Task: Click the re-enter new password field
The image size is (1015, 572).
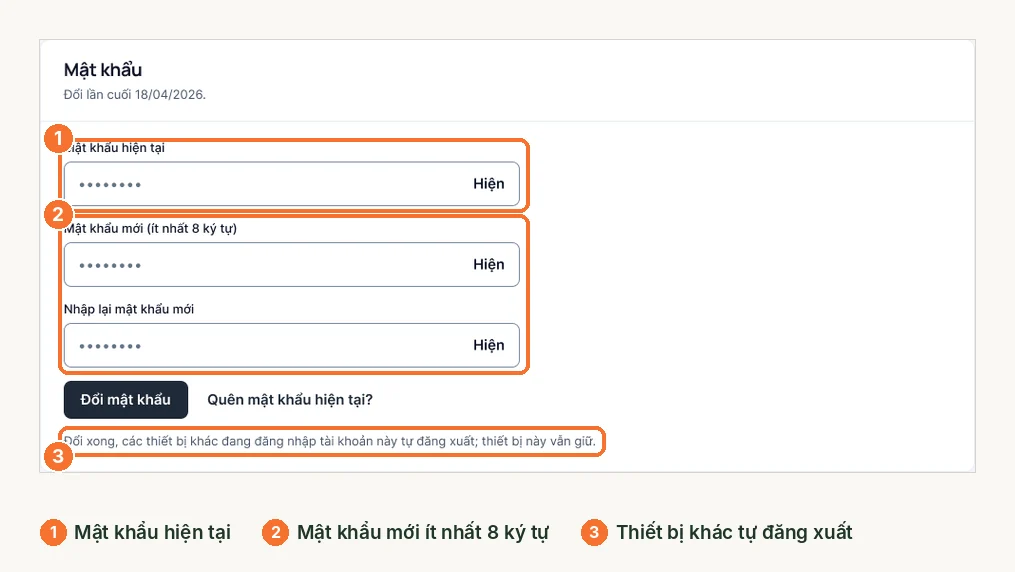Action: [291, 346]
